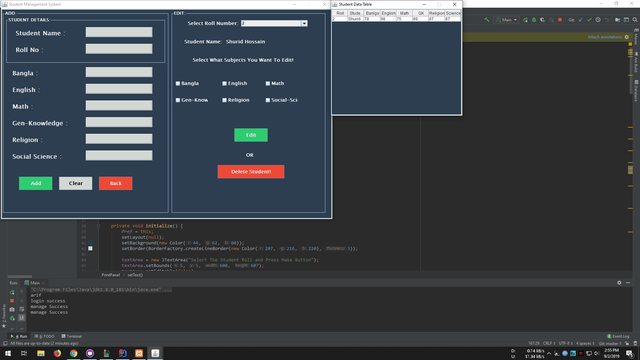Click CRLF line separator selector in status bar
640x360 pixels.
coord(549,343)
